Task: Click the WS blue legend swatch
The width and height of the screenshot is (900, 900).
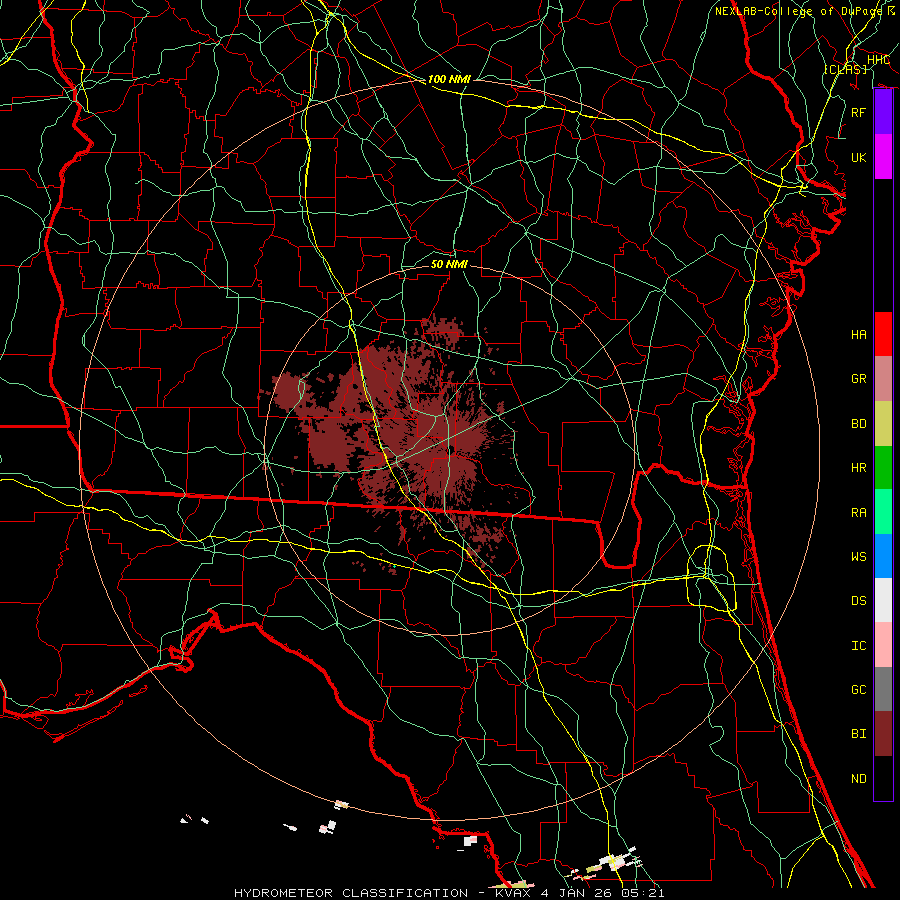Action: (x=883, y=556)
